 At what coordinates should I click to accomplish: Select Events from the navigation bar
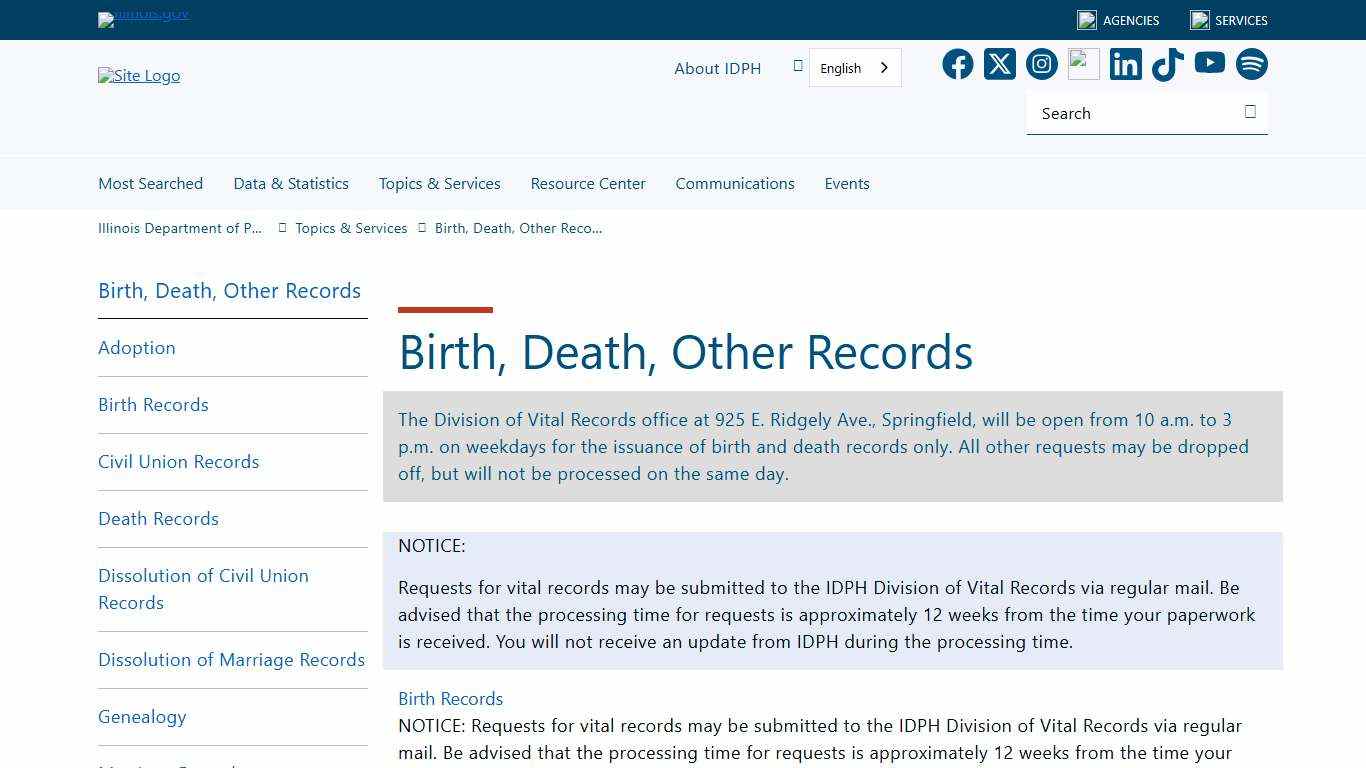coord(847,183)
